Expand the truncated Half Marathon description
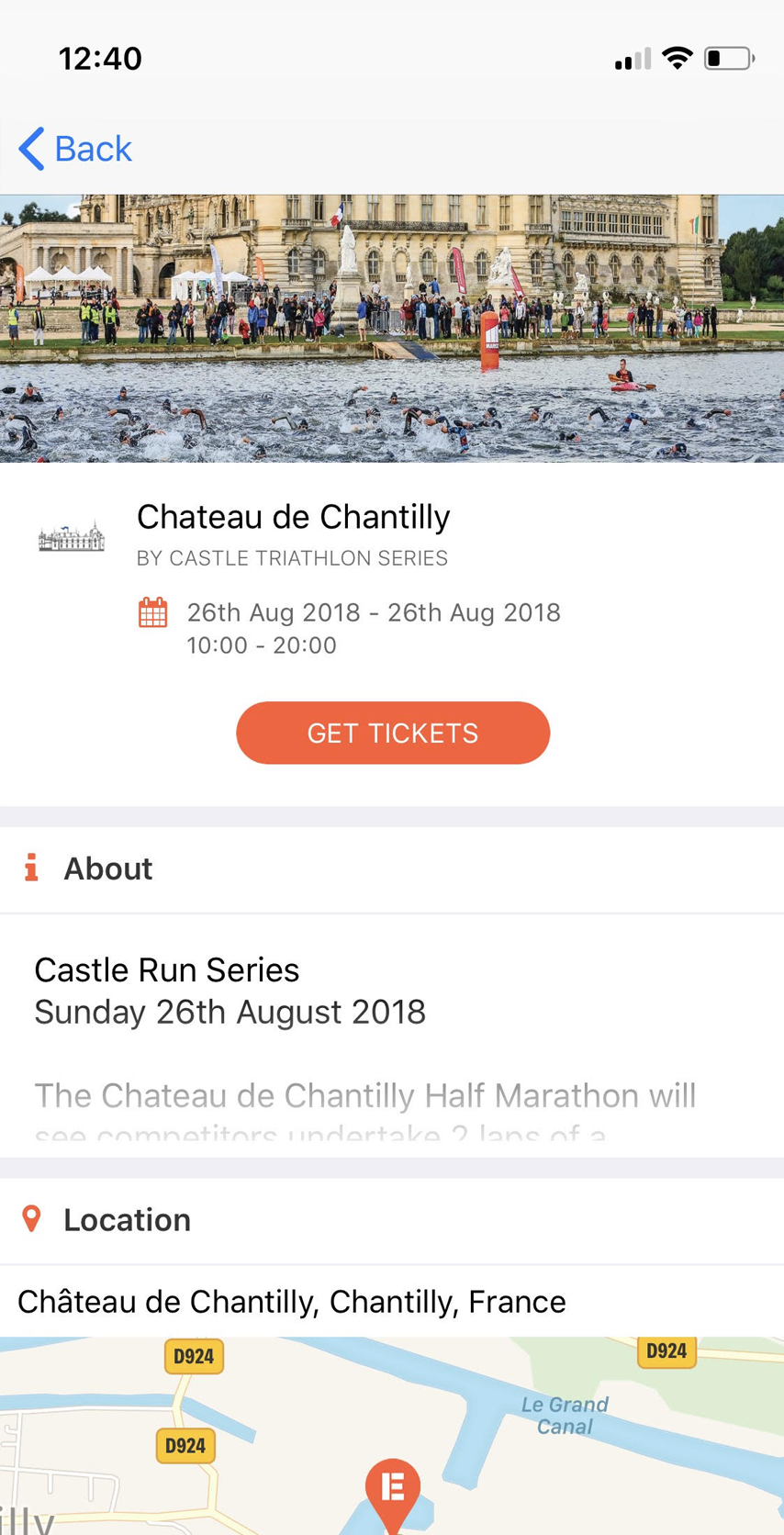The width and height of the screenshot is (784, 1535). click(x=365, y=1111)
